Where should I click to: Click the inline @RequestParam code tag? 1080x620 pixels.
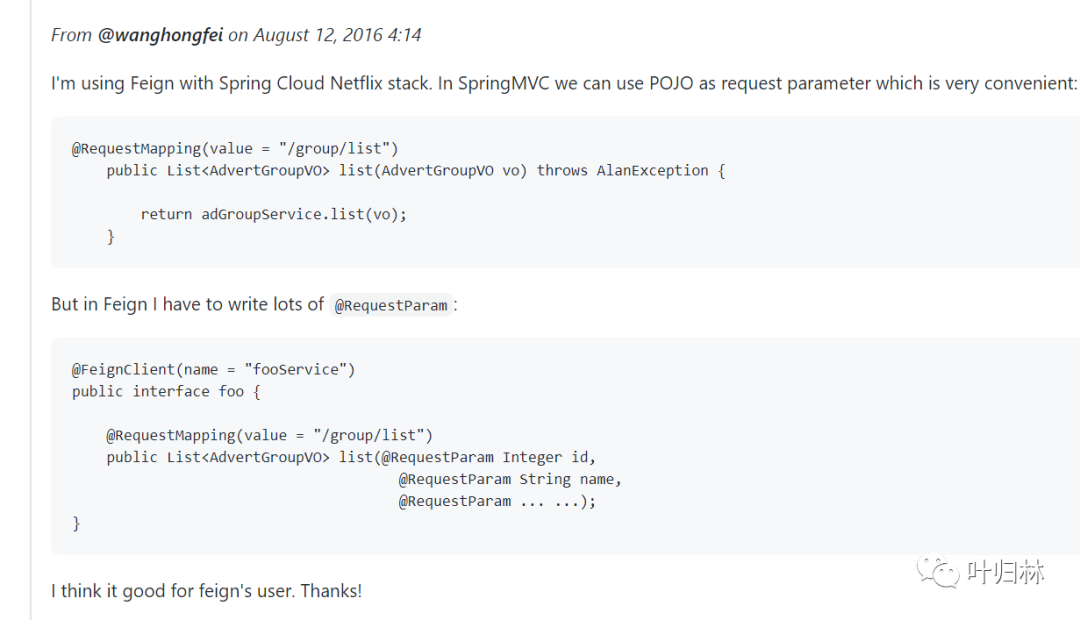391,305
